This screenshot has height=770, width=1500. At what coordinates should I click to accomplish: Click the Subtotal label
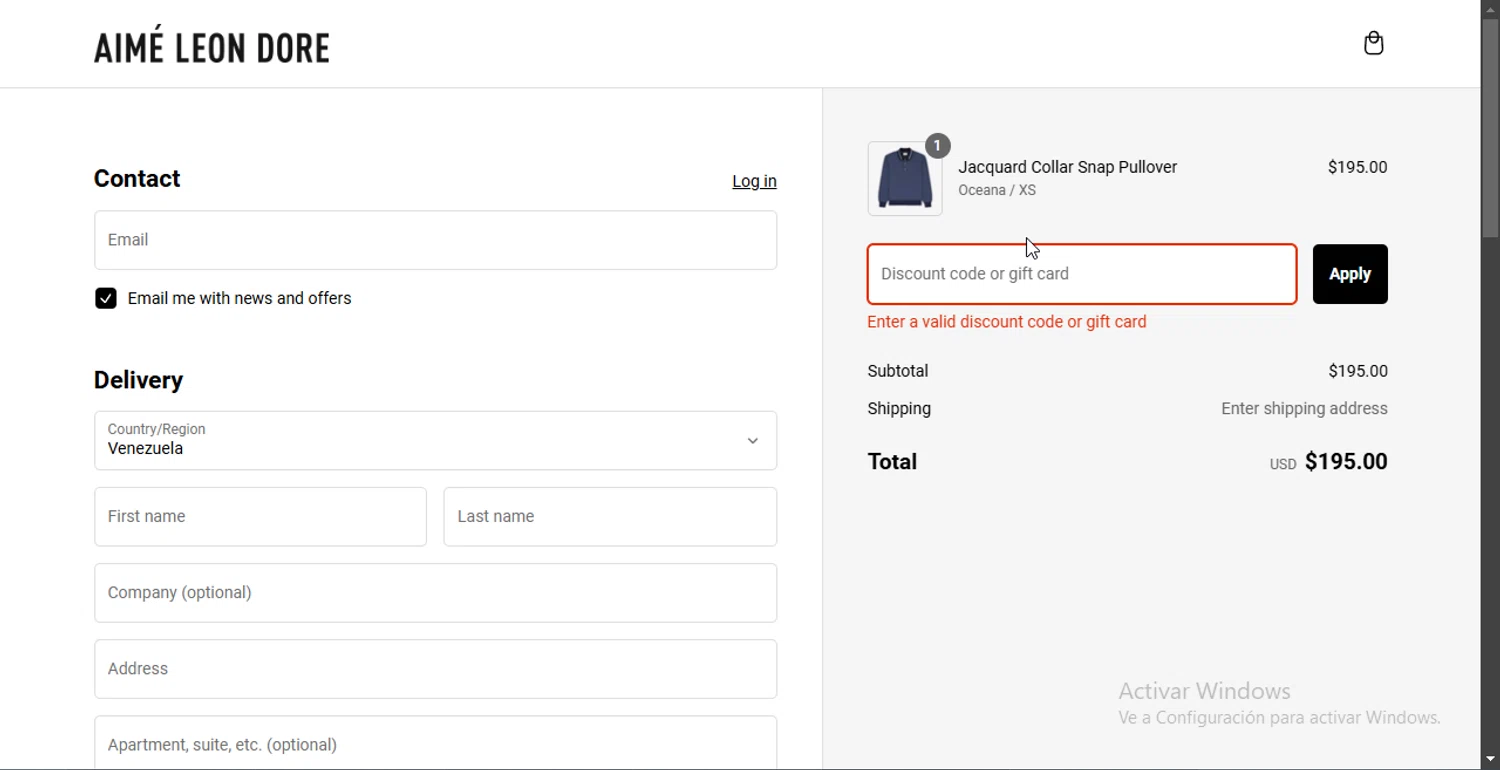click(x=898, y=371)
